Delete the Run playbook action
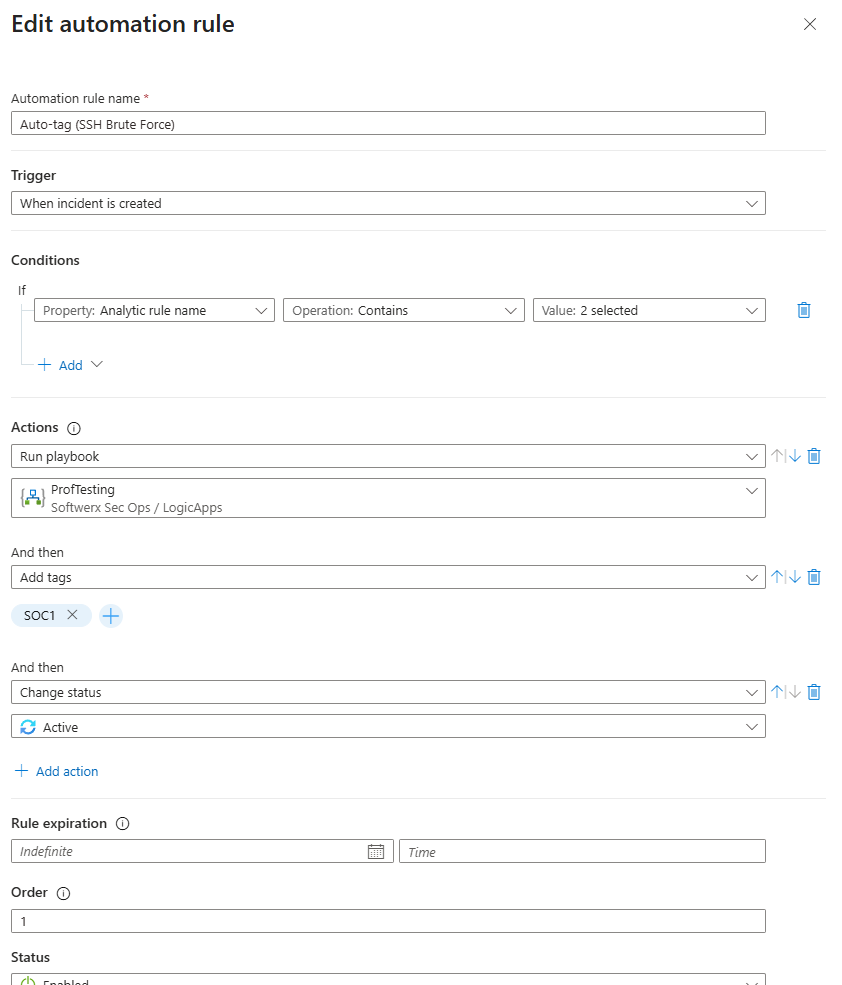 [814, 456]
